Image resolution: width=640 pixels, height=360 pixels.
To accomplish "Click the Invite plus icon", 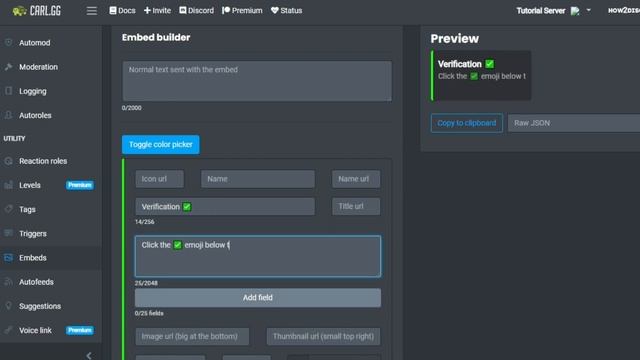I will pyautogui.click(x=147, y=11).
